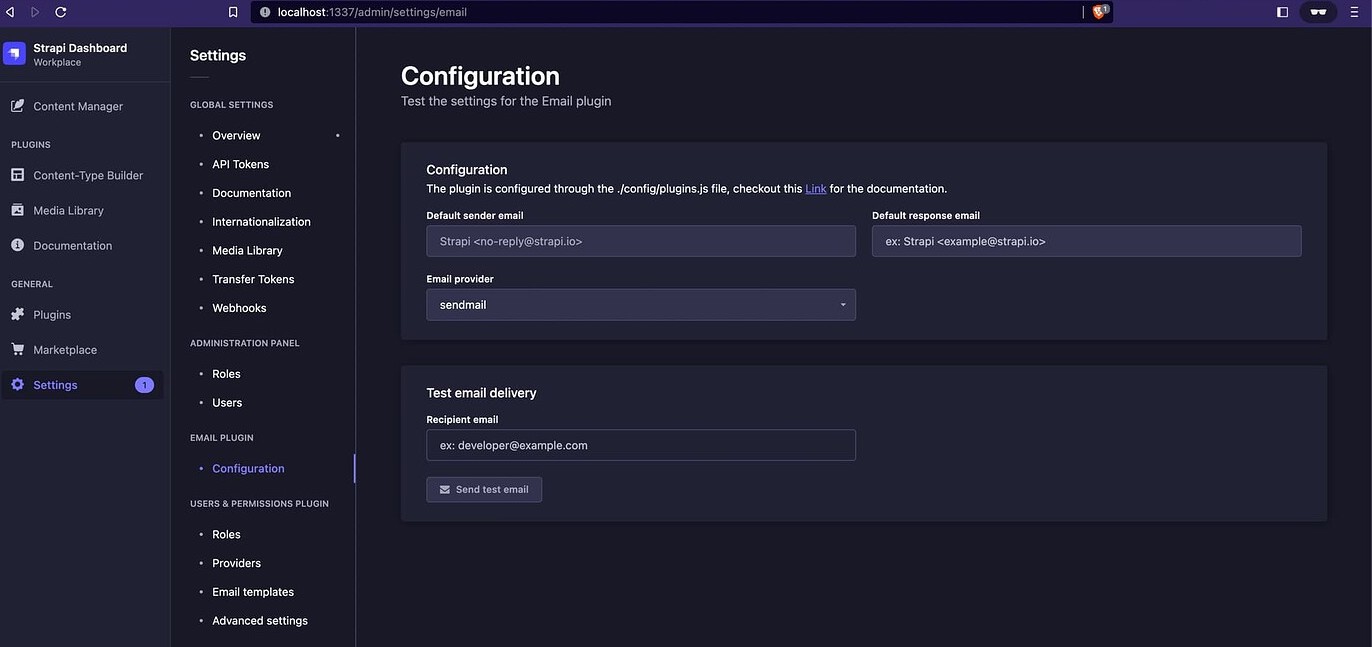
Task: Reload the page using the refresh icon
Action: (x=60, y=12)
